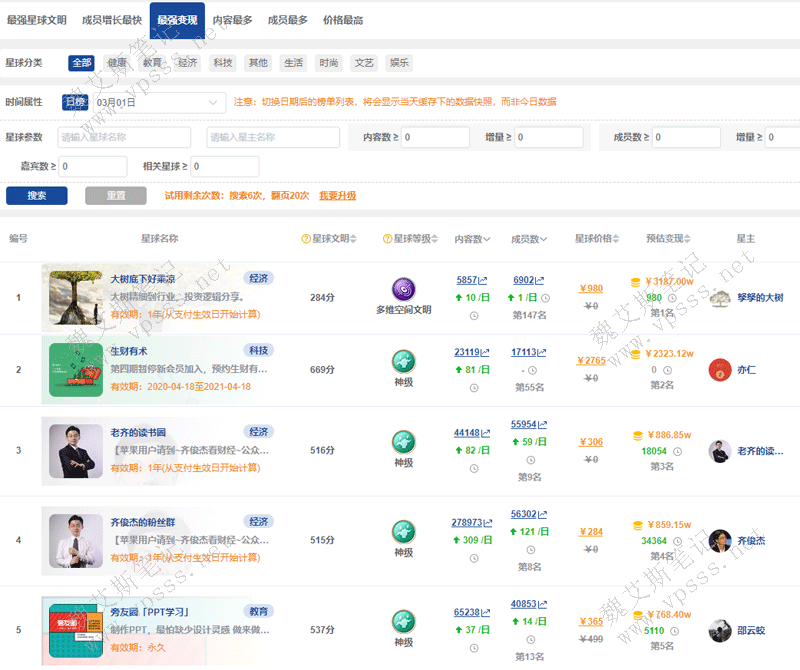Click the 我要升级 upgrade link

pos(337,196)
